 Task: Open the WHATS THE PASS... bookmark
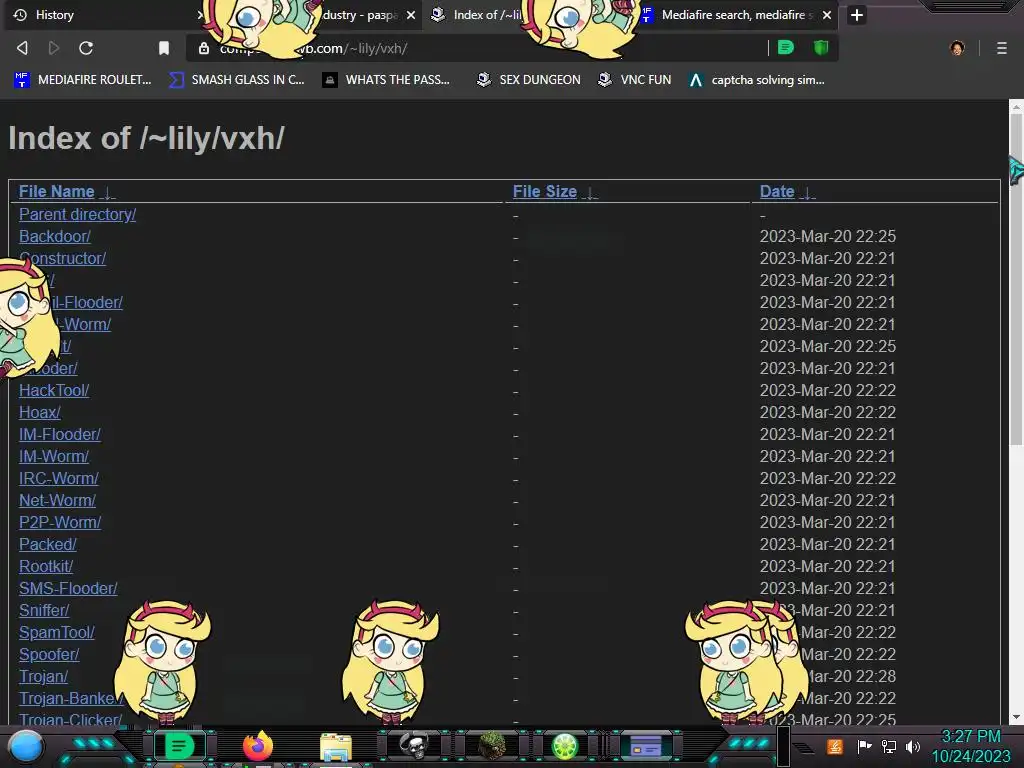386,80
